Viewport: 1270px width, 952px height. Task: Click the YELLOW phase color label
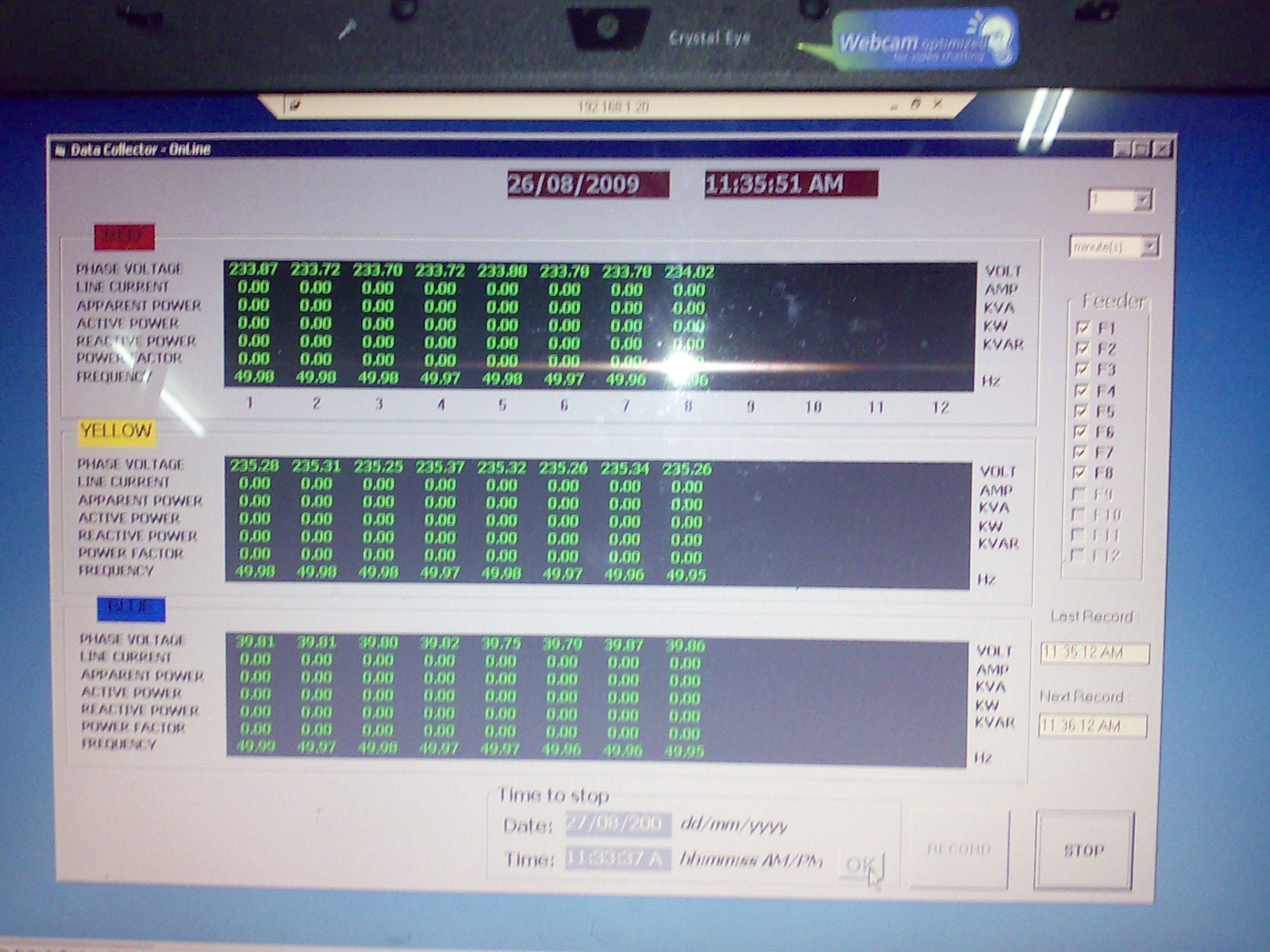point(116,432)
